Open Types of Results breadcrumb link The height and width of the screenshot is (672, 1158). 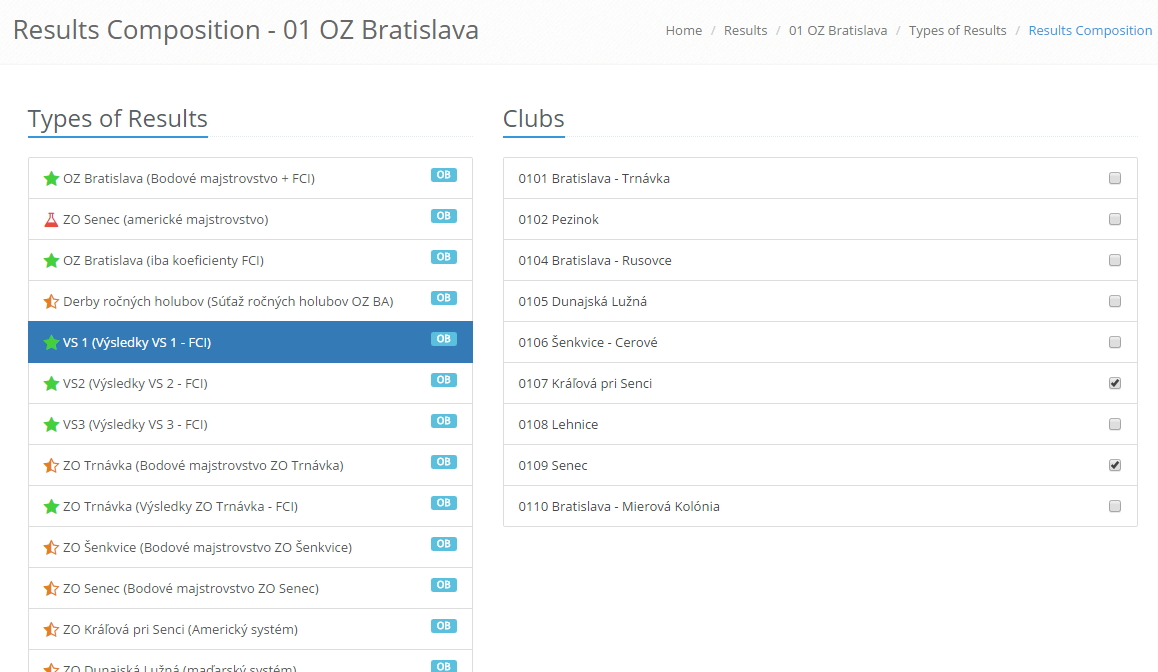(x=957, y=31)
